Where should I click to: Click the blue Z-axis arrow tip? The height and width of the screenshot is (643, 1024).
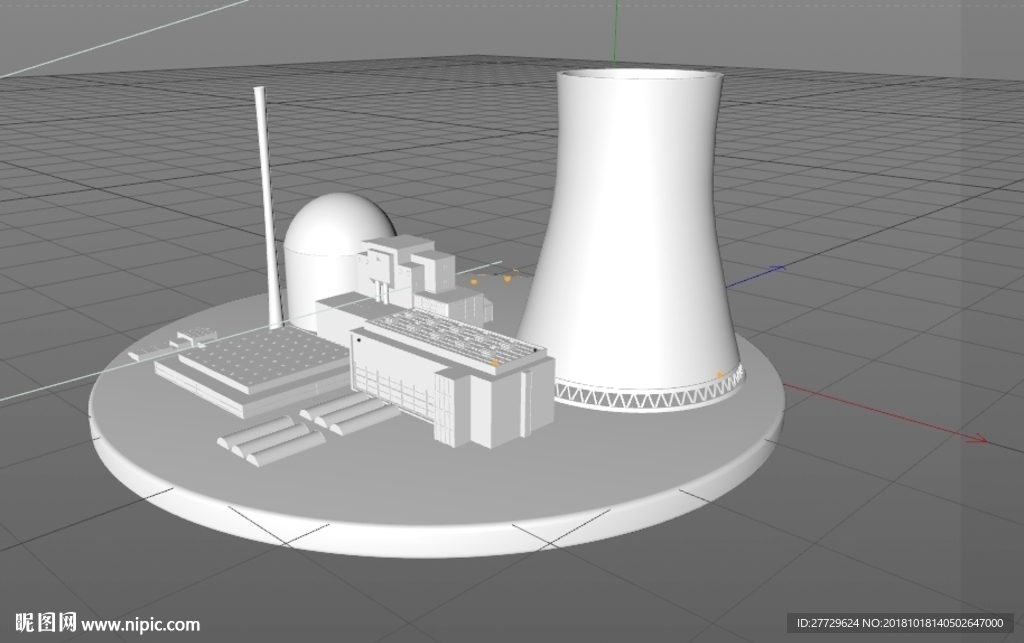coord(776,268)
